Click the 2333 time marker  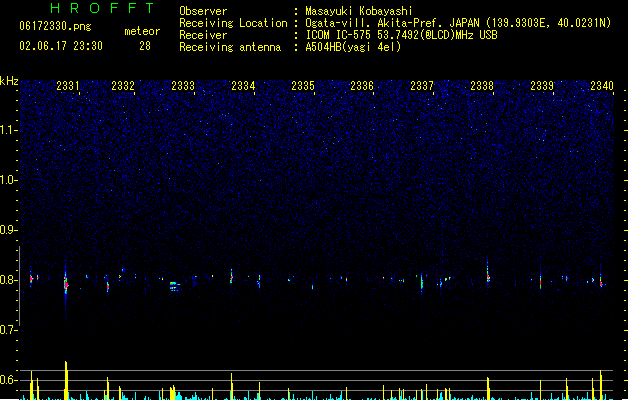tap(183, 86)
